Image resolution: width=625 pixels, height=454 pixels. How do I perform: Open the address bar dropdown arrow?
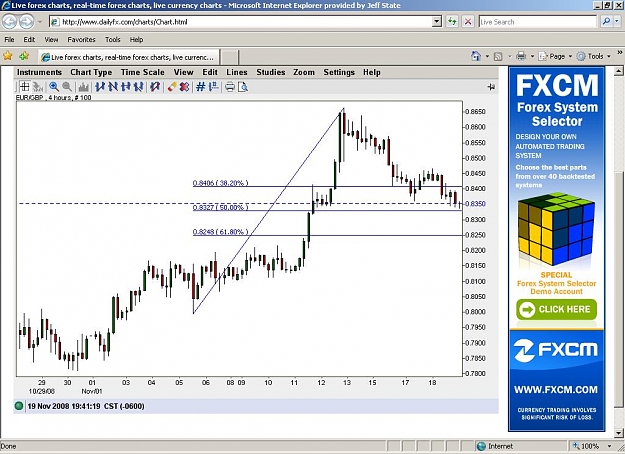click(437, 22)
